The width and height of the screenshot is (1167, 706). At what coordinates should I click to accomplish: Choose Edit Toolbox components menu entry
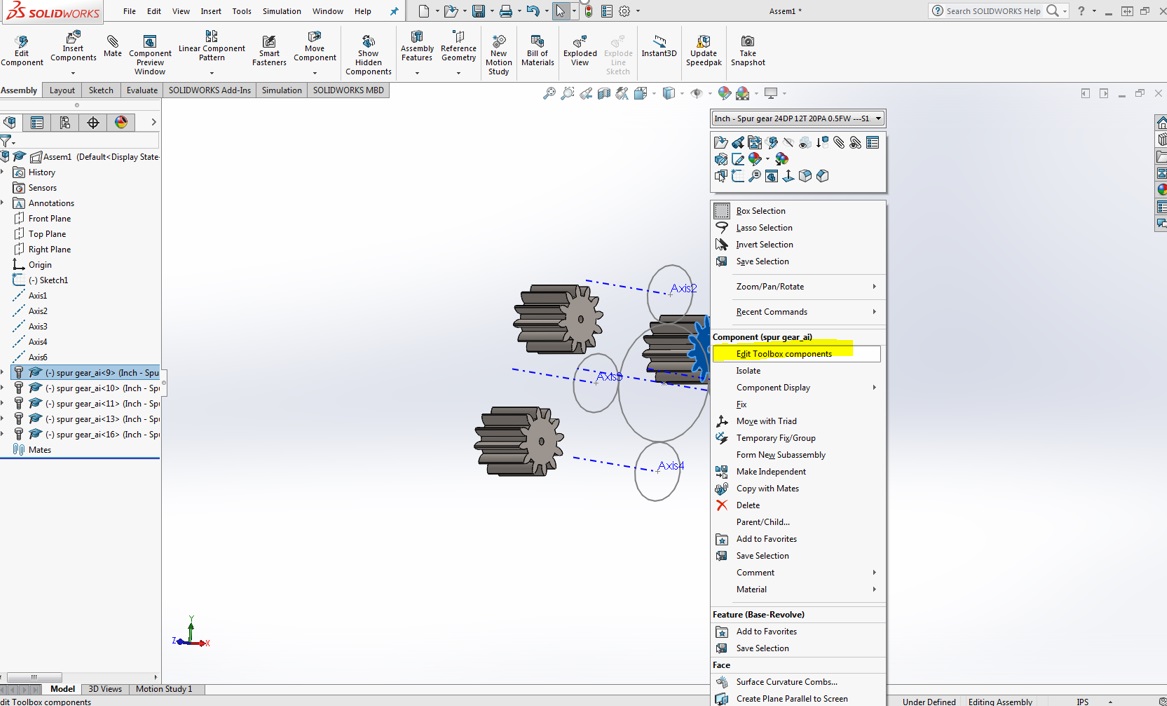pyautogui.click(x=784, y=354)
